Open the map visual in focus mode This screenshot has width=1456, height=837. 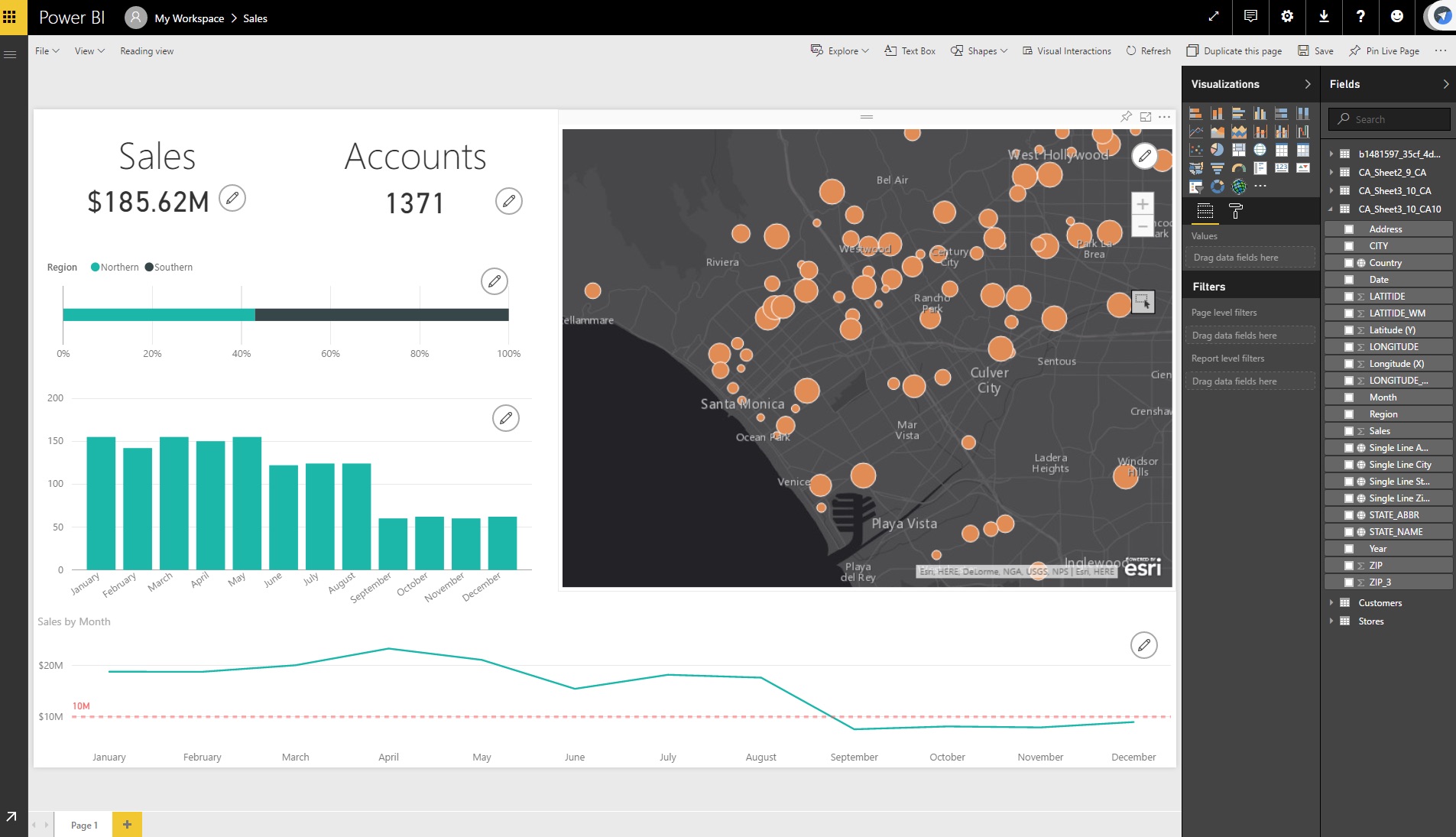click(x=1145, y=117)
